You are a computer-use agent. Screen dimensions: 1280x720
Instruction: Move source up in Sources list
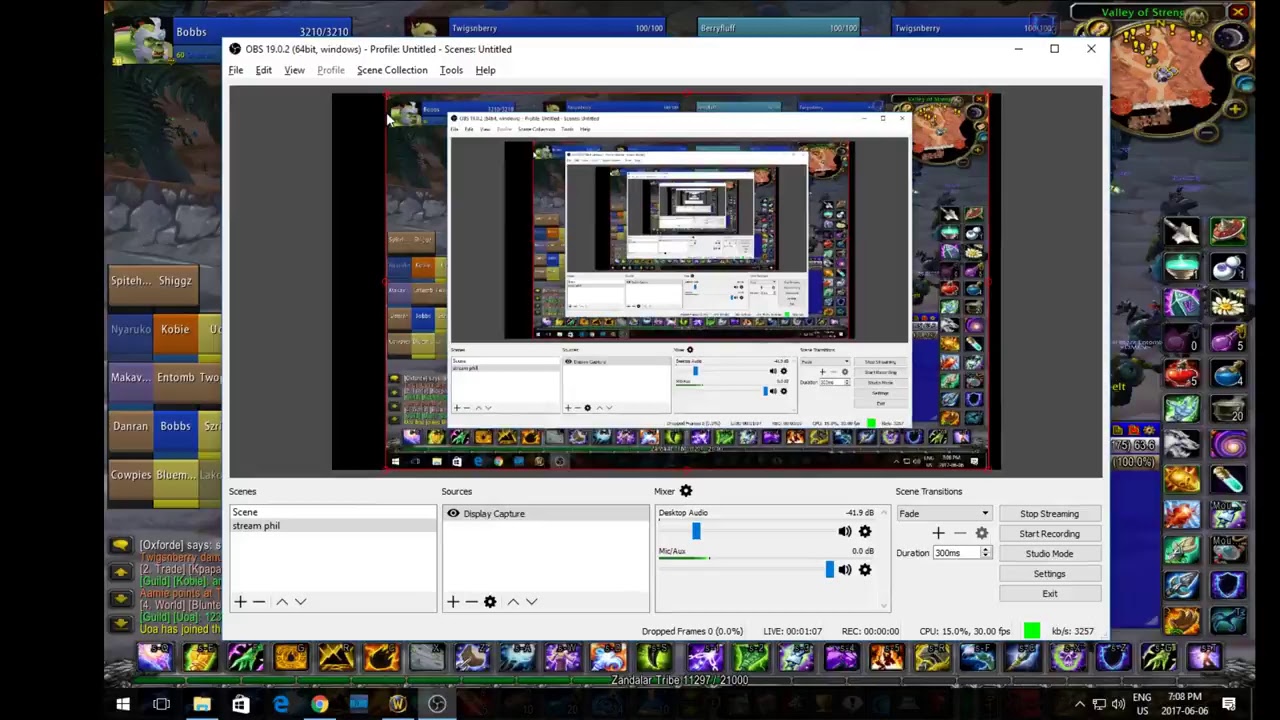point(513,602)
